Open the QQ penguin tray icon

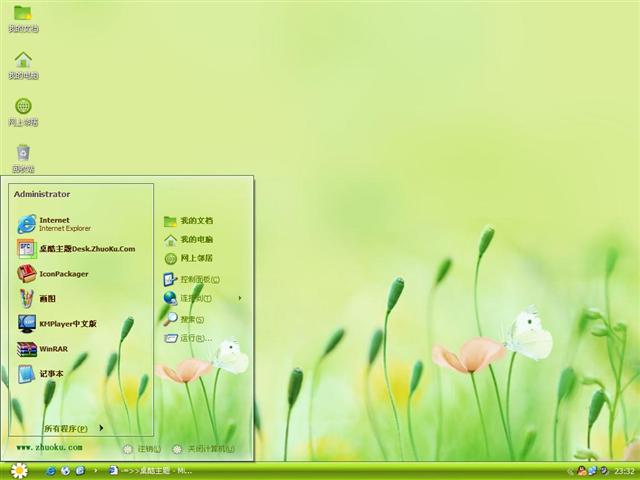pos(581,471)
